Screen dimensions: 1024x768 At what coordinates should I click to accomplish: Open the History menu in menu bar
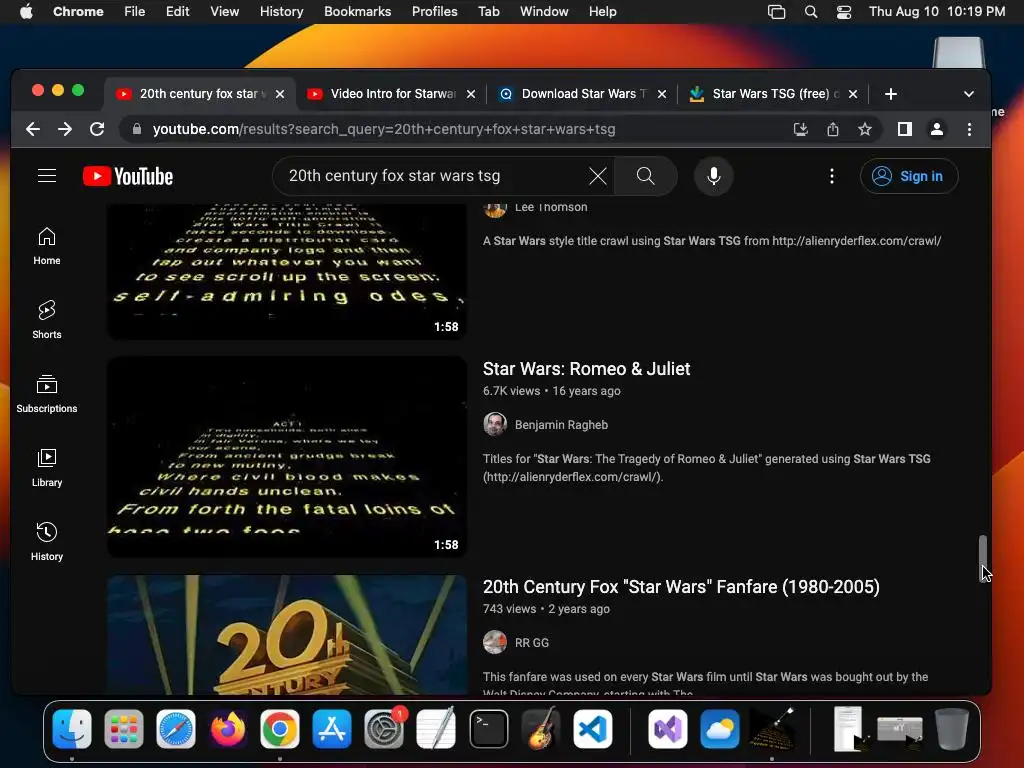[281, 12]
